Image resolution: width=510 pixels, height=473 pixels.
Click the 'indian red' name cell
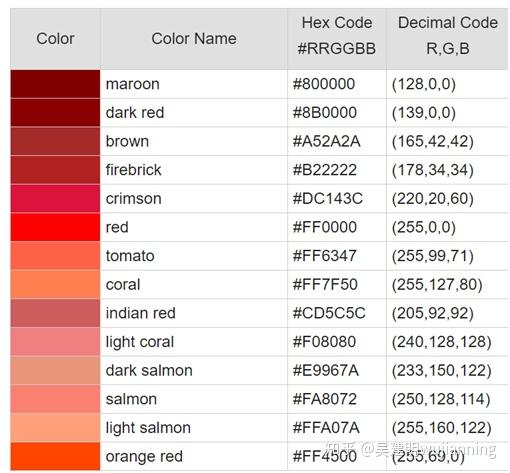click(x=194, y=313)
